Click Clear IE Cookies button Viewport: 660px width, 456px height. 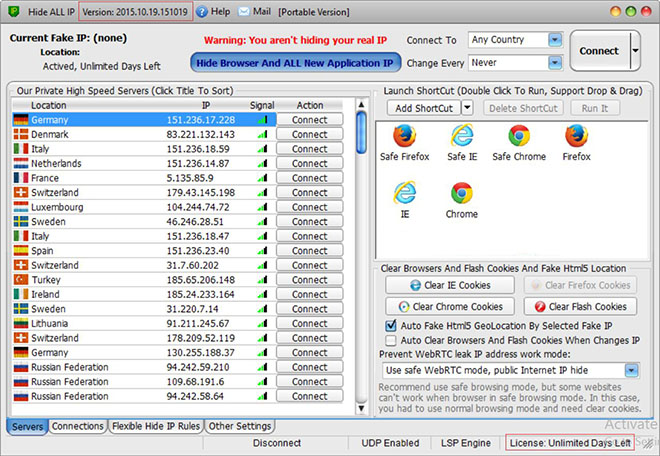tap(450, 285)
